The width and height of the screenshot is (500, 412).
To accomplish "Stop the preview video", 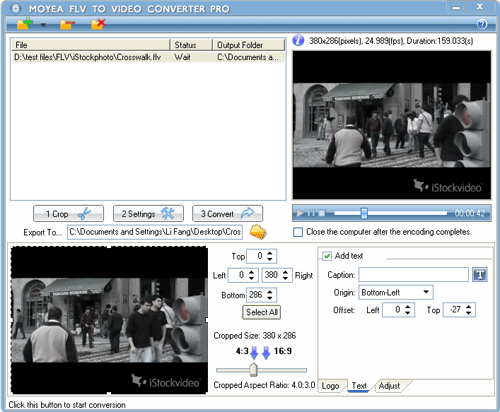I will click(321, 213).
